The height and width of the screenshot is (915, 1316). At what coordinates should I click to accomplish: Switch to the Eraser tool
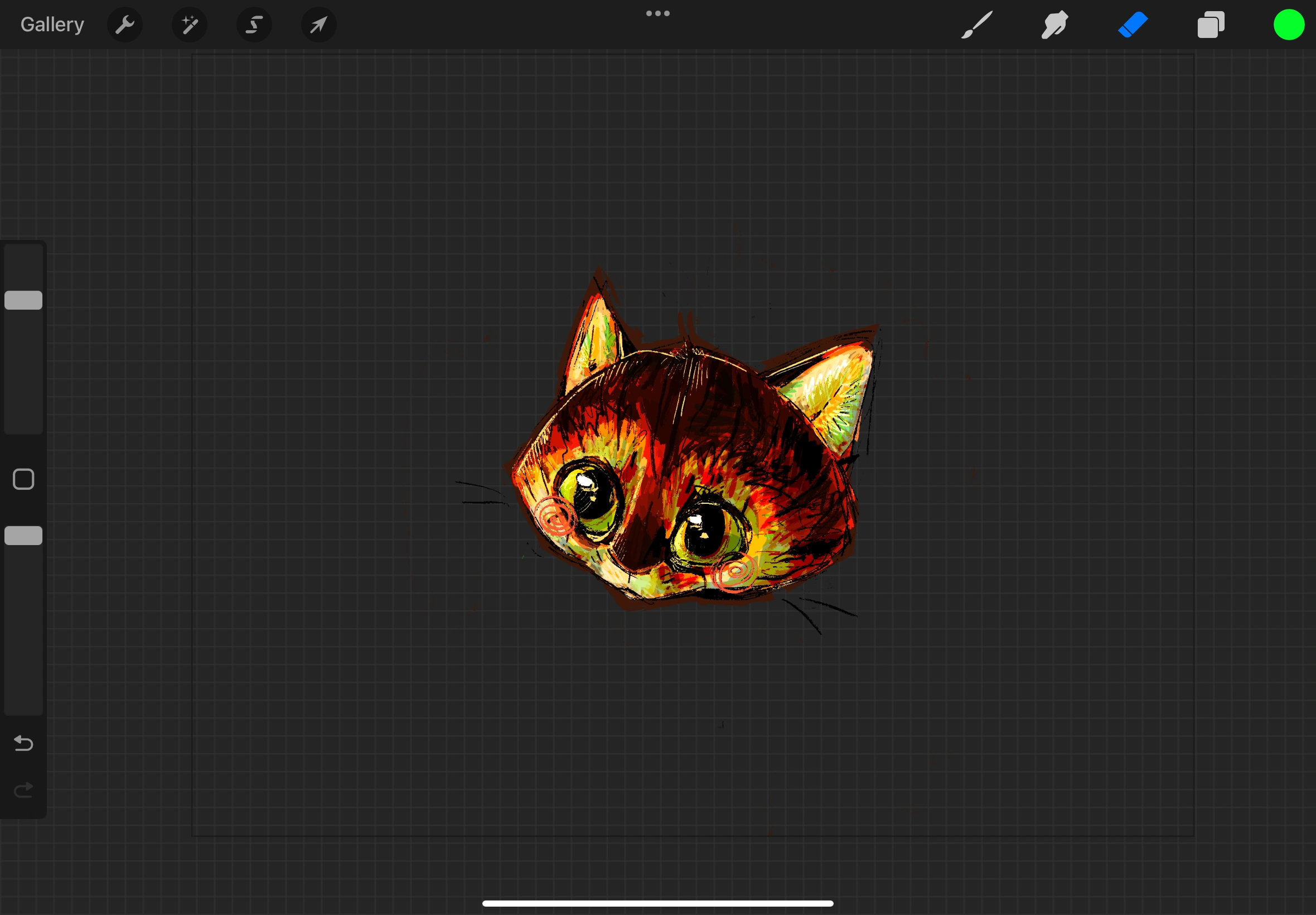coord(1133,24)
